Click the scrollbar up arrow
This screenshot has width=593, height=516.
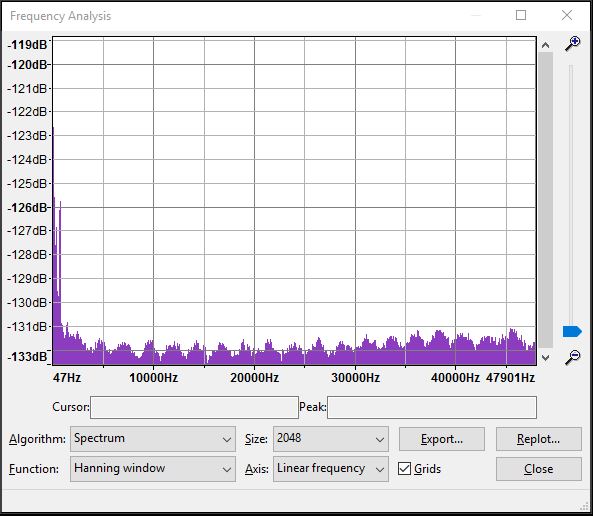click(545, 45)
